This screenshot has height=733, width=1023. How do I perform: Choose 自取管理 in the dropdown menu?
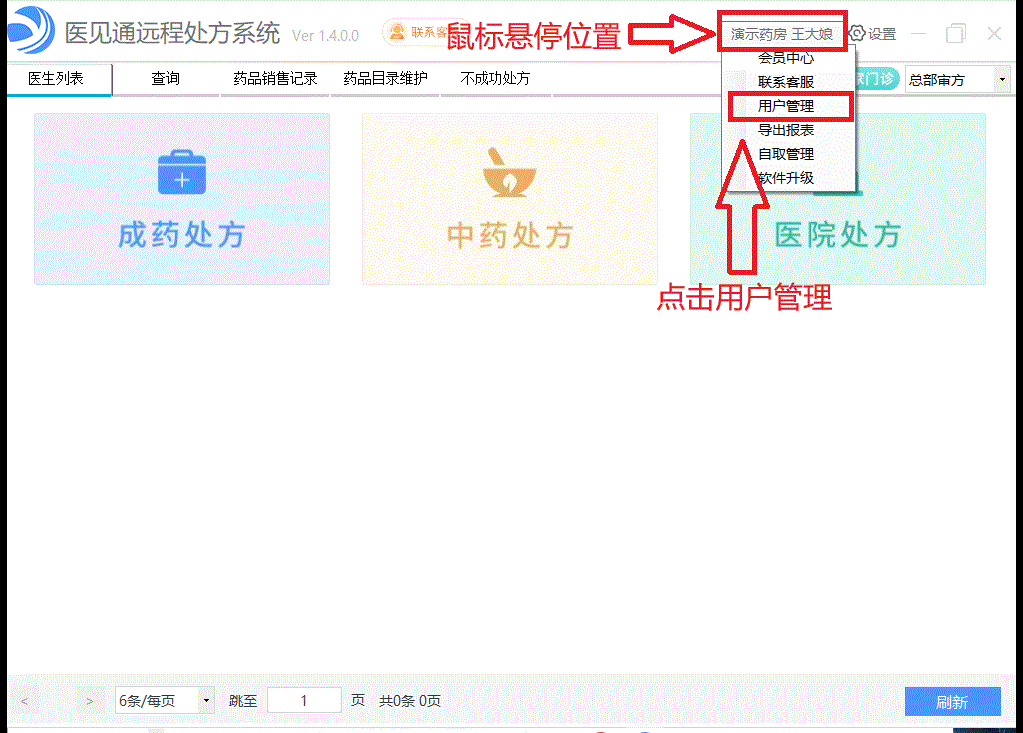pyautogui.click(x=786, y=154)
